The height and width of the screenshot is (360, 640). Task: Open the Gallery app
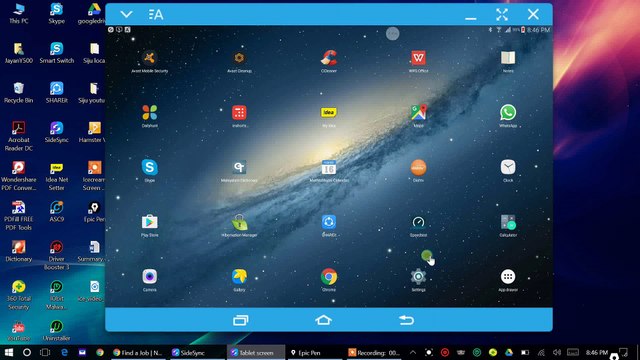(239, 277)
